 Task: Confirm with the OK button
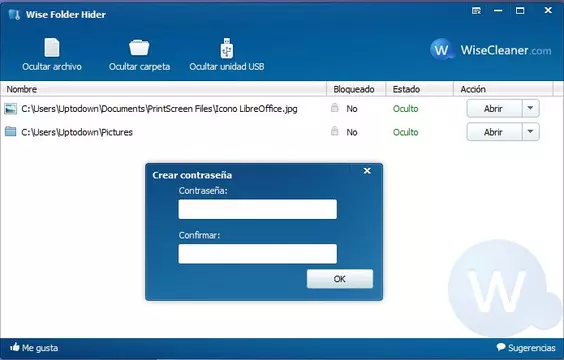point(340,279)
